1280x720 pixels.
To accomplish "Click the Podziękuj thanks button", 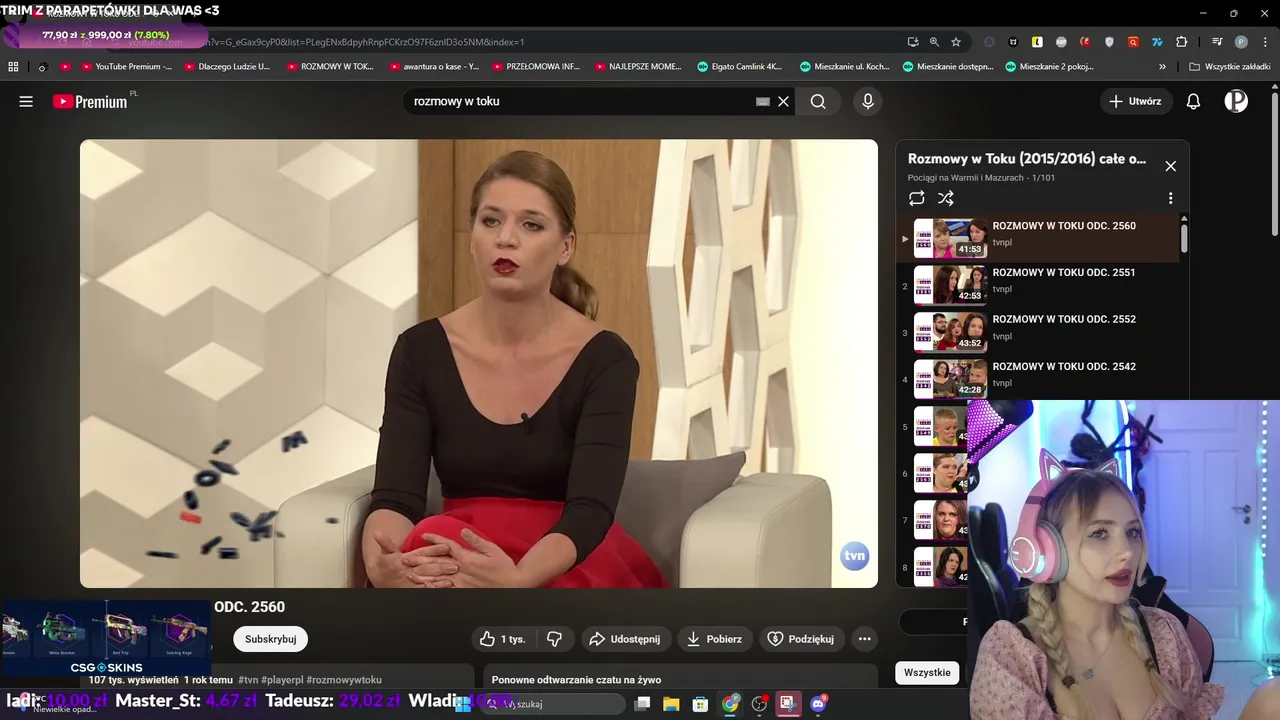I will point(800,639).
